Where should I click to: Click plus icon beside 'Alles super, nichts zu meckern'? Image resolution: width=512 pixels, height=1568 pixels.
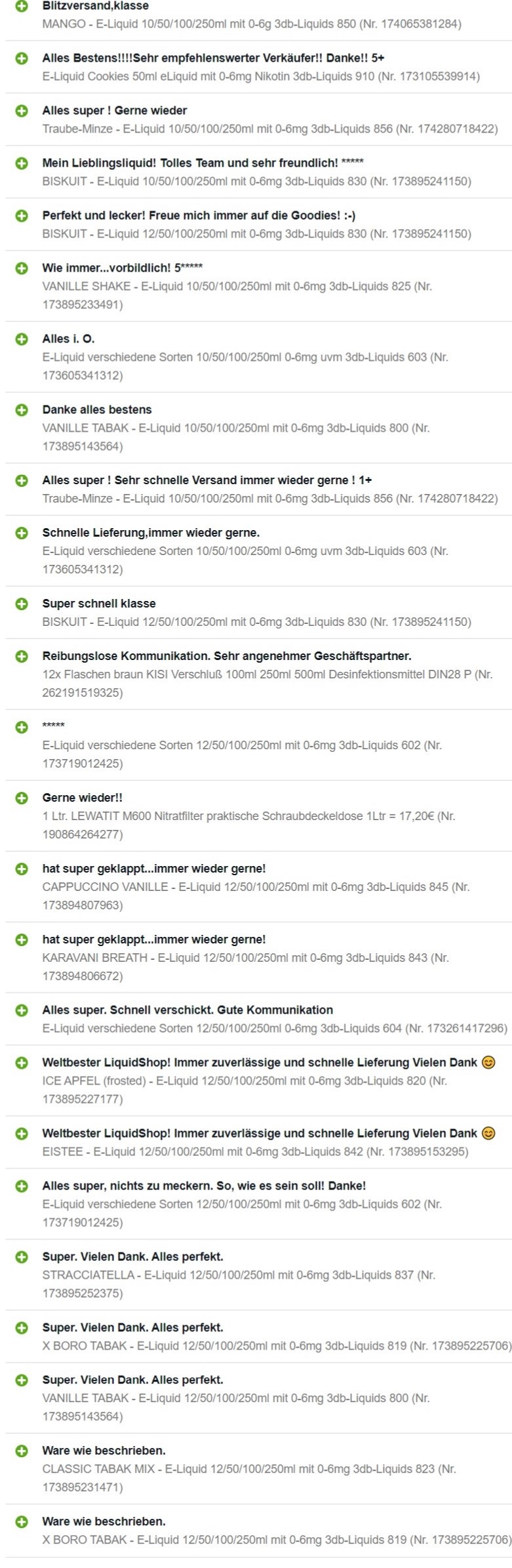click(22, 1186)
